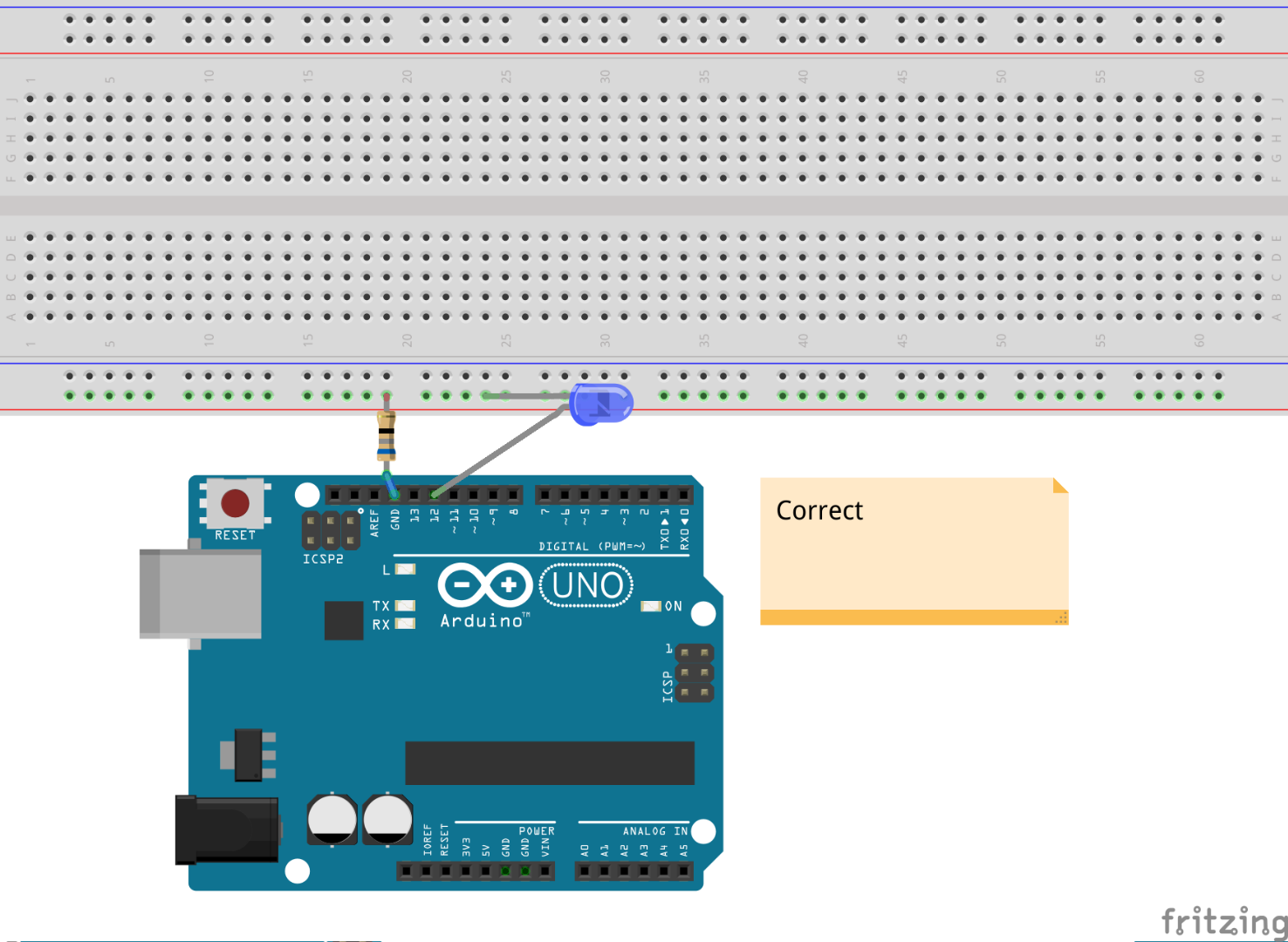Click the GND pin on POWER header
Viewport: 1288px width, 942px height.
(x=504, y=870)
